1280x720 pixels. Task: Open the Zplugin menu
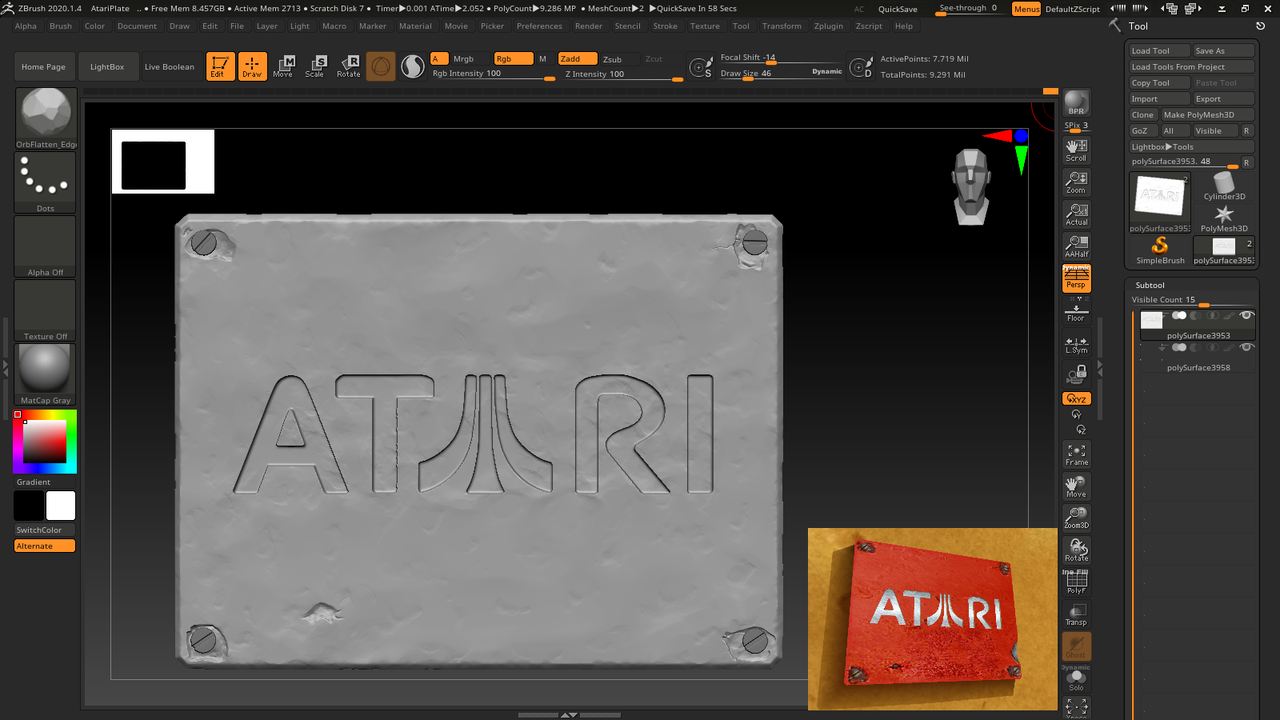point(827,26)
